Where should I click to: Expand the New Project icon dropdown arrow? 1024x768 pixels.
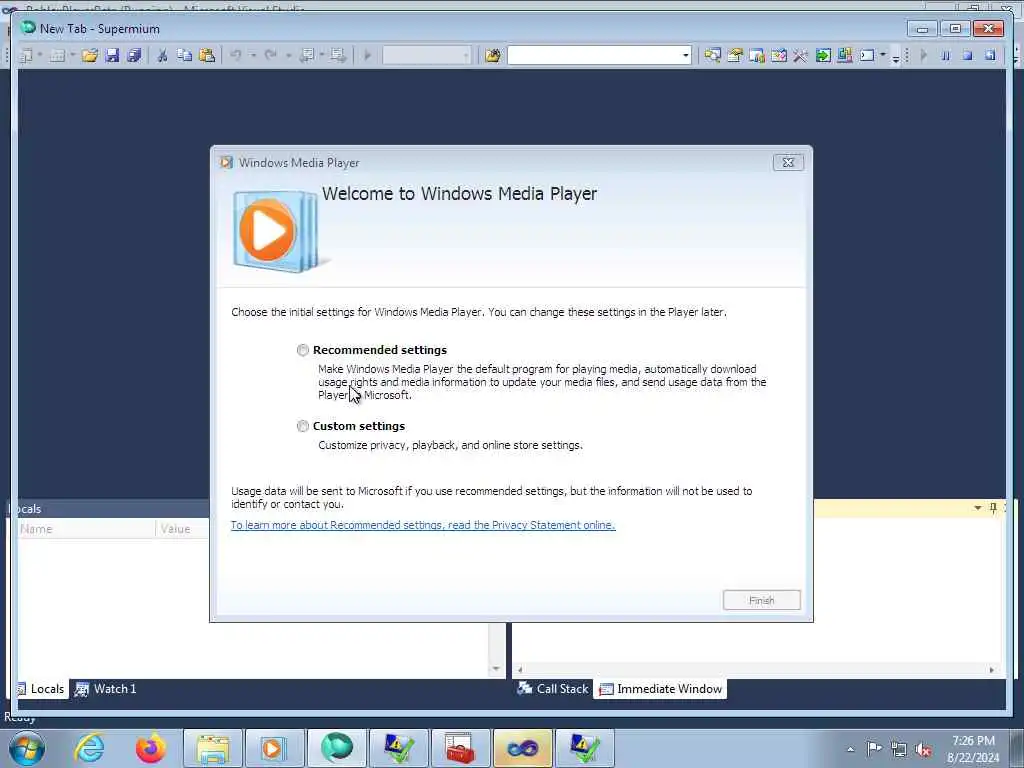[40, 56]
